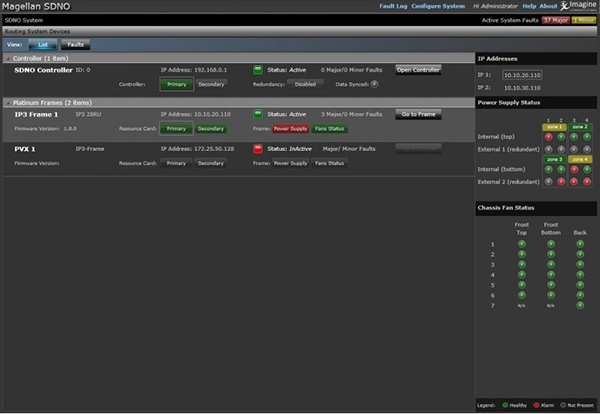Click SDNO Controller green status indicator

pos(258,70)
